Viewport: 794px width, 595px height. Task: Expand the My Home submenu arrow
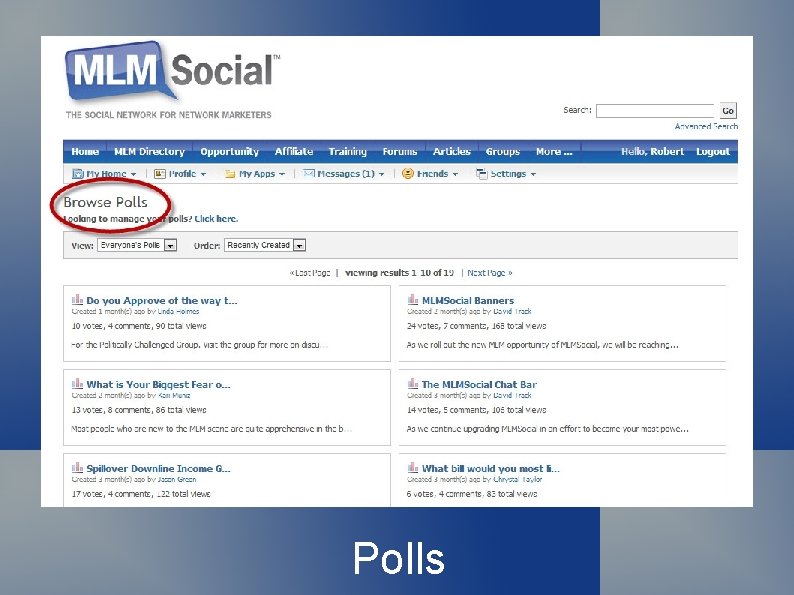[134, 174]
